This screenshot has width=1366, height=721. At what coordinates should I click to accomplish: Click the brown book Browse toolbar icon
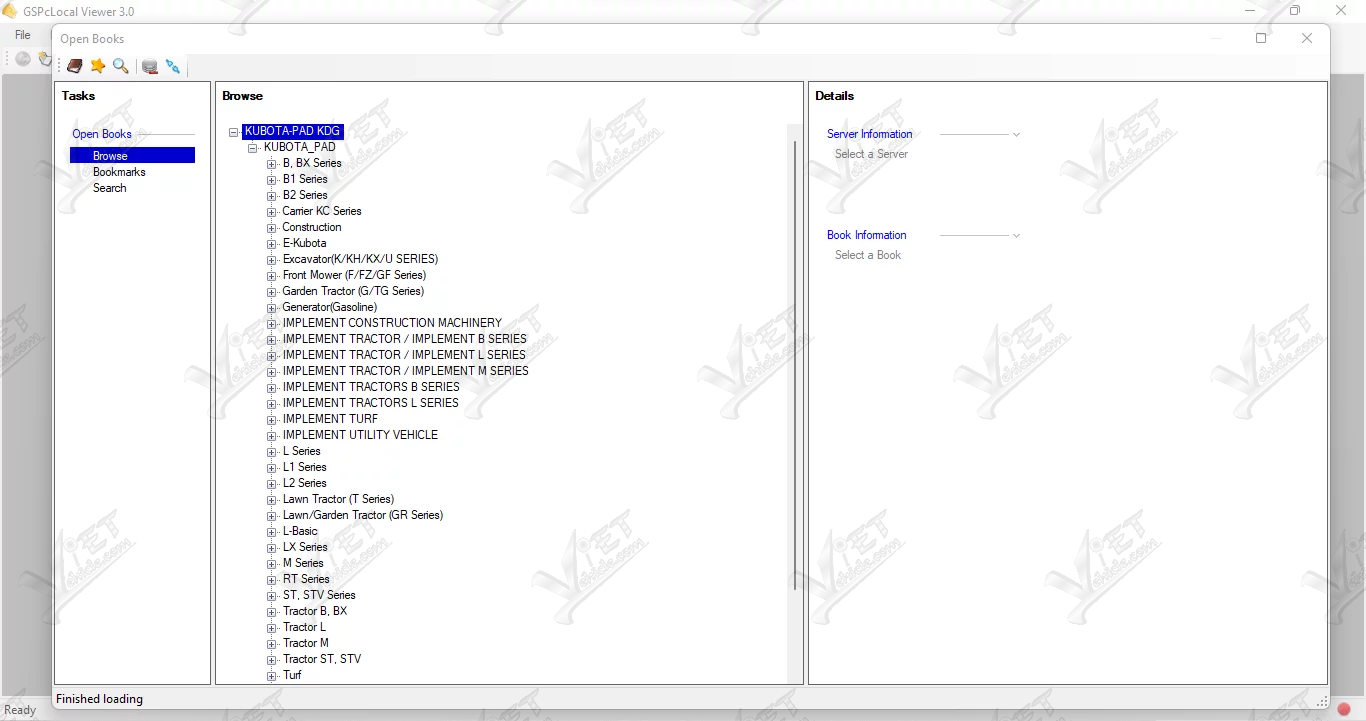75,66
